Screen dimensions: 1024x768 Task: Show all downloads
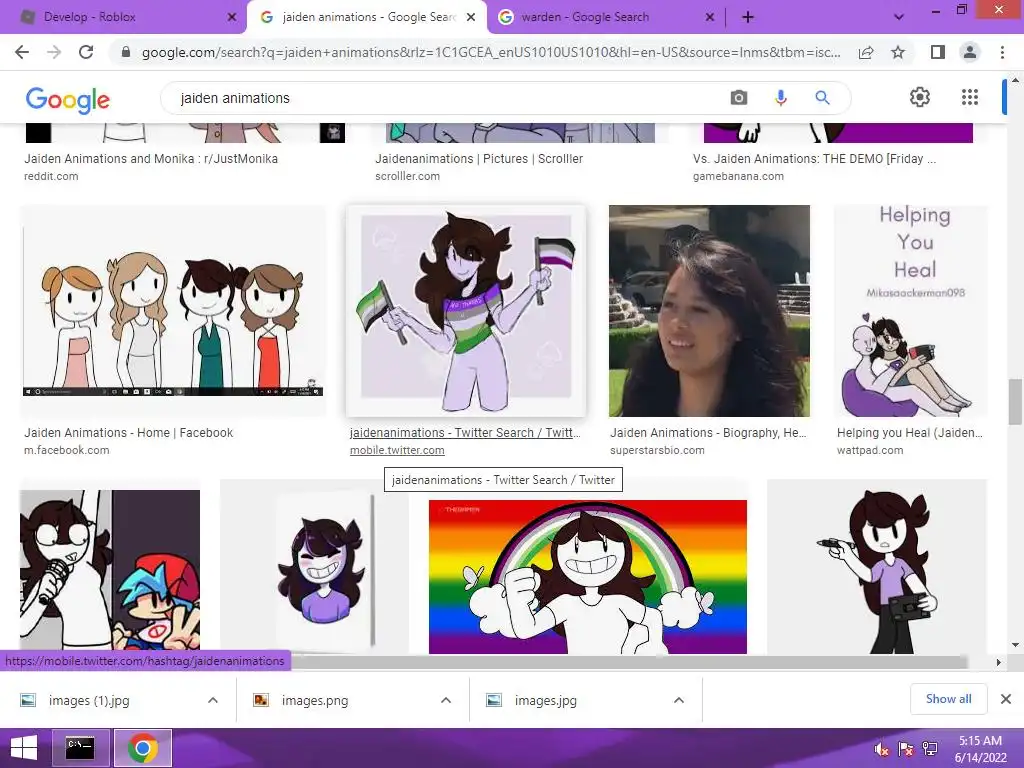click(x=948, y=699)
